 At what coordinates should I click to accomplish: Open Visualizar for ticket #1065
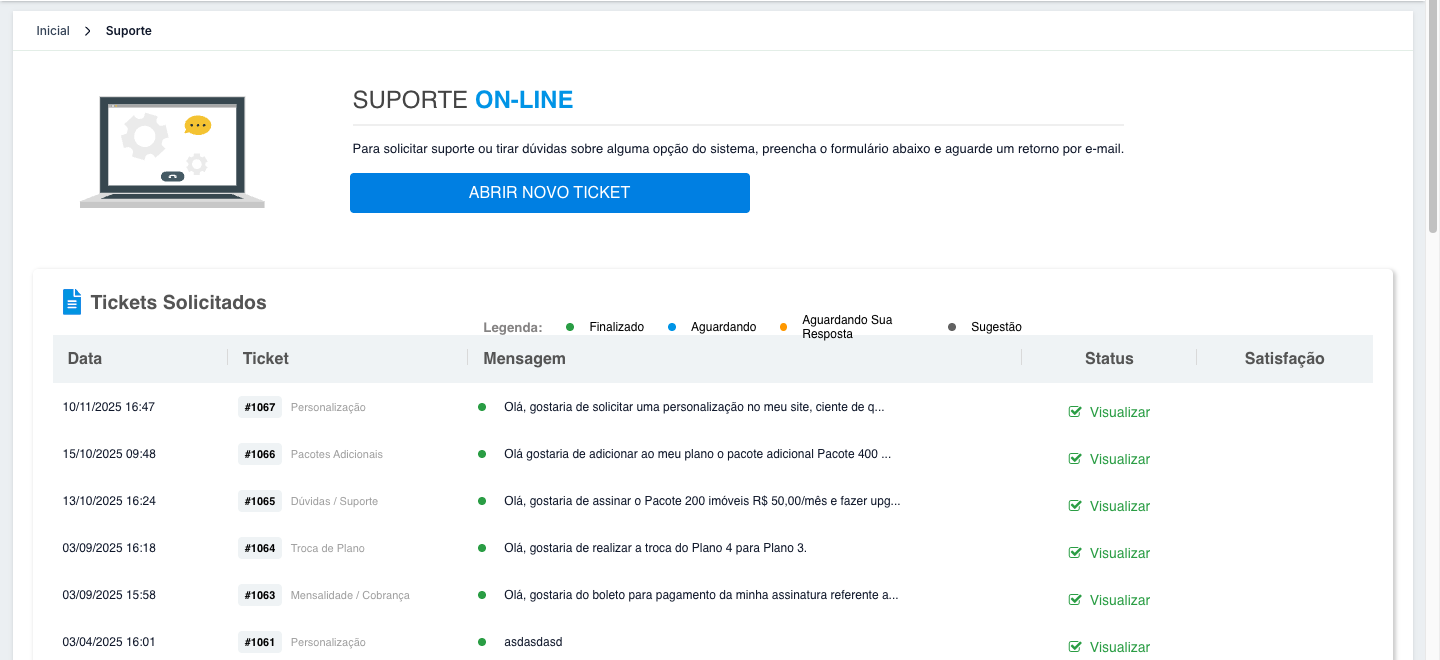tap(1119, 506)
